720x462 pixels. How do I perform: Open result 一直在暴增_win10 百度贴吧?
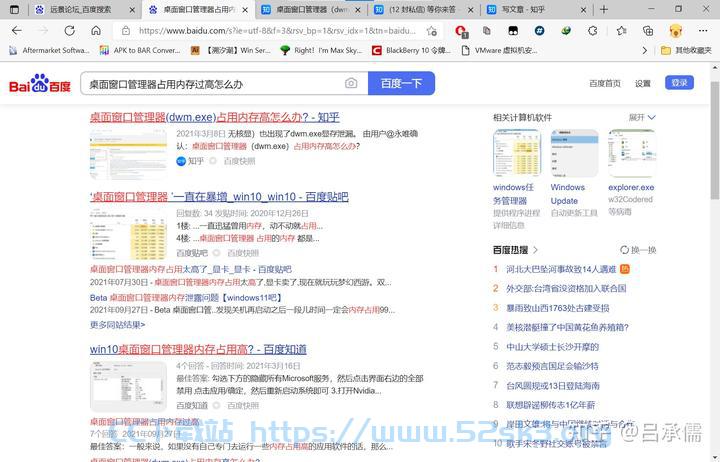coord(219,197)
